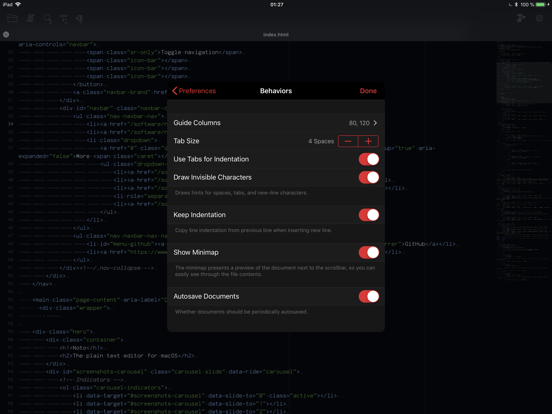This screenshot has width=552, height=414.
Task: Click the "</nav>" closing tag line
Action: pos(42,284)
